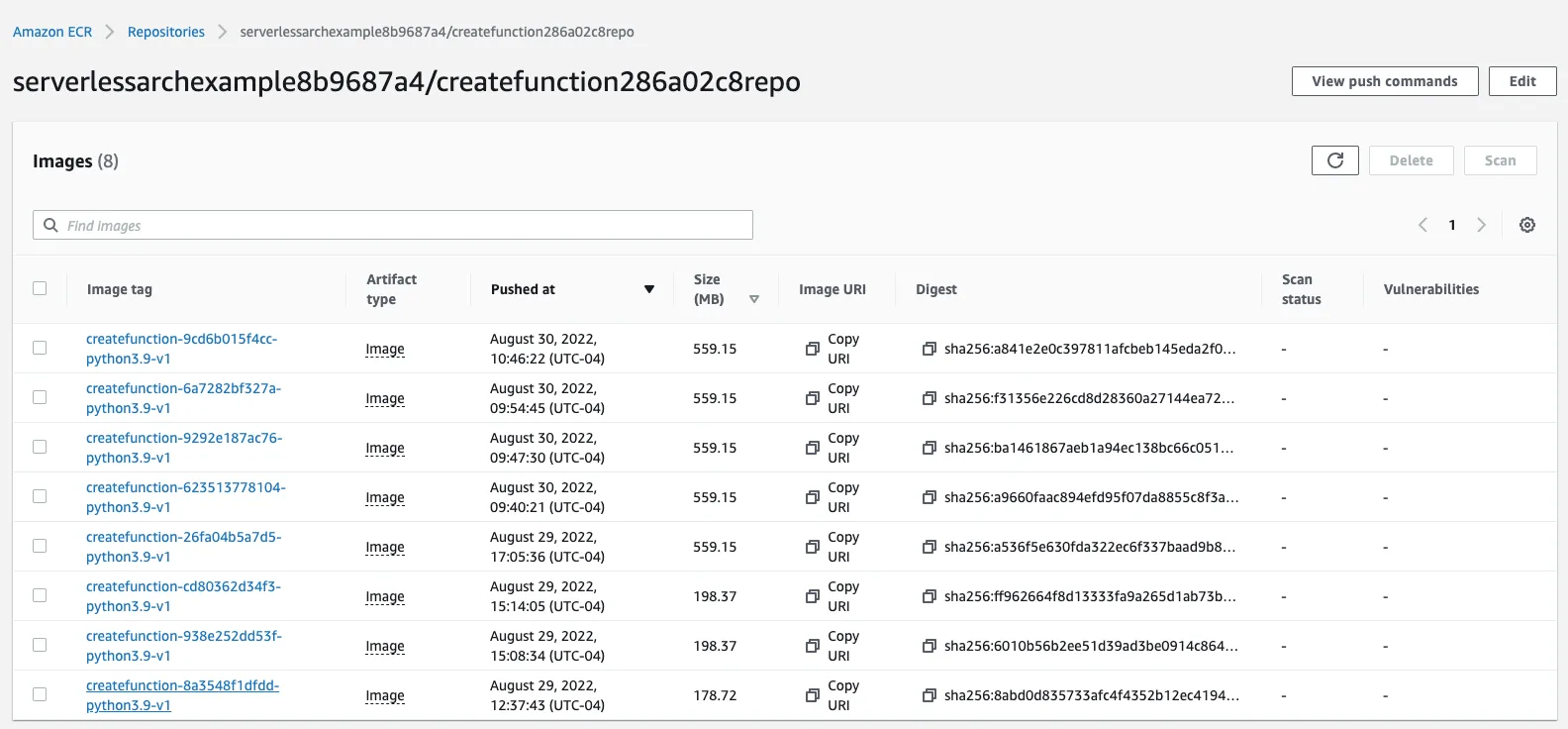Open createfunction-938e252dd53f-python3.9-v1 image tag
This screenshot has height=729, width=1568.
183,646
